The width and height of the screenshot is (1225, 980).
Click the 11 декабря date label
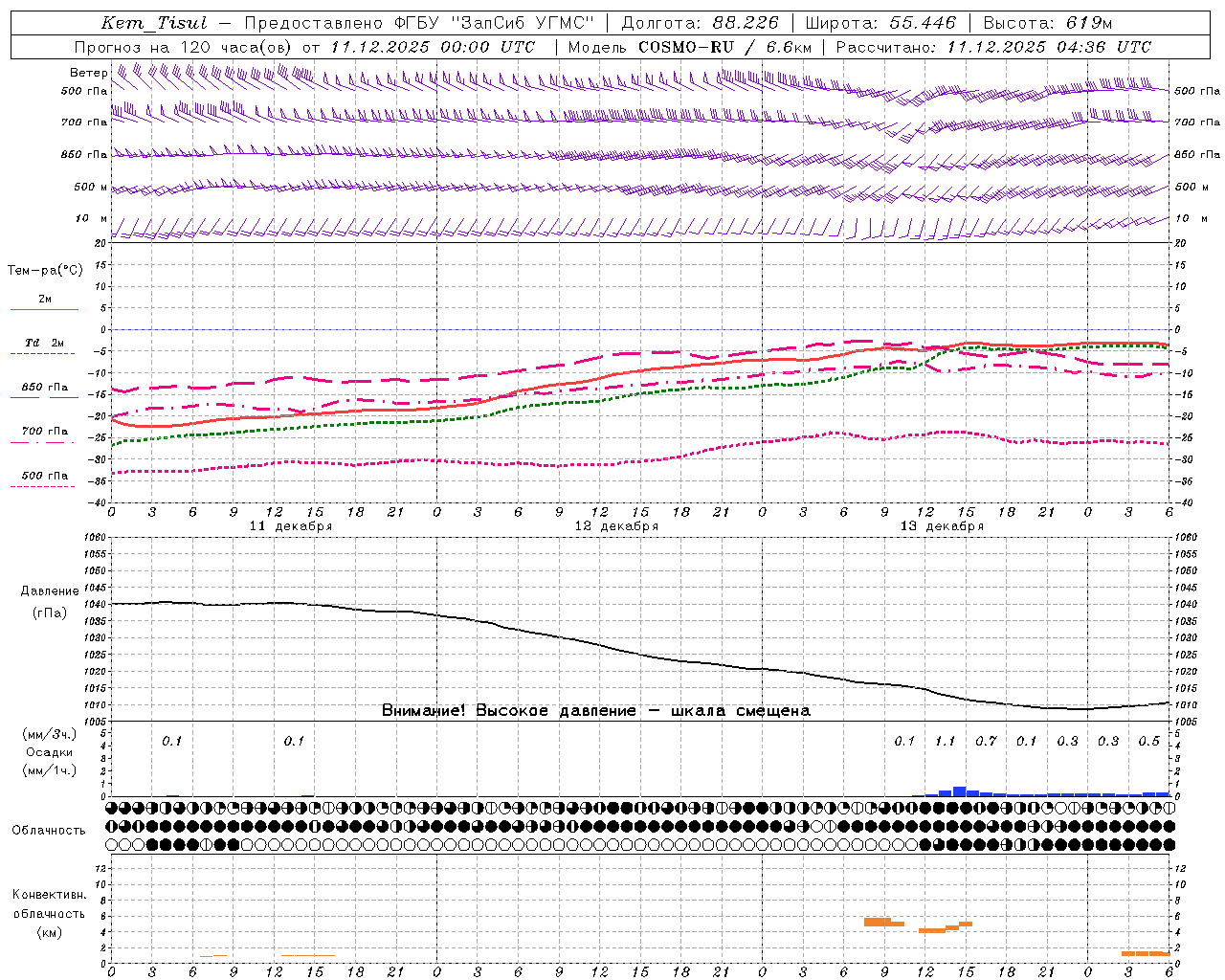point(291,526)
